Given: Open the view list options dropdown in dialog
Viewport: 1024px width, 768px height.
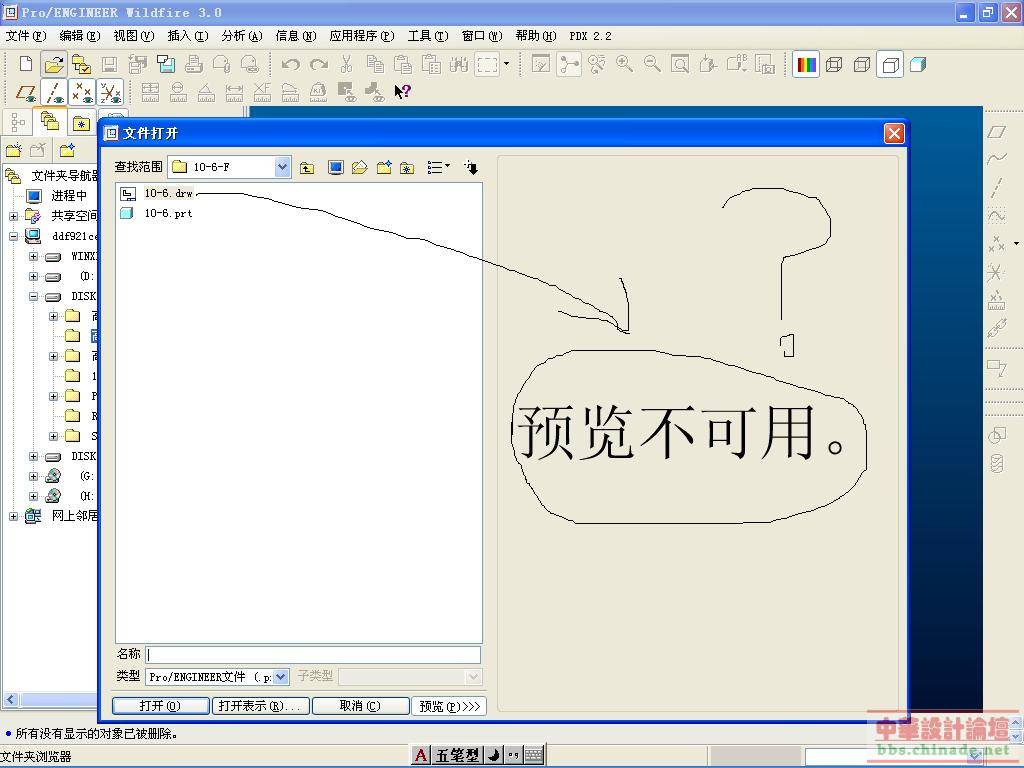Looking at the screenshot, I should point(438,168).
